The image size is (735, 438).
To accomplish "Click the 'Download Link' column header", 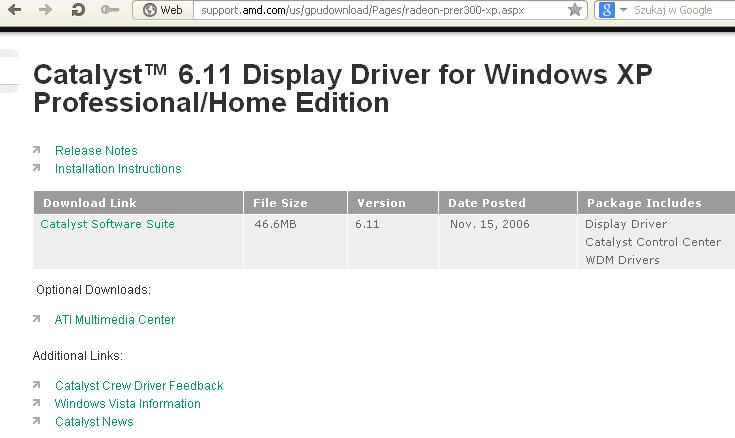I will [x=138, y=203].
